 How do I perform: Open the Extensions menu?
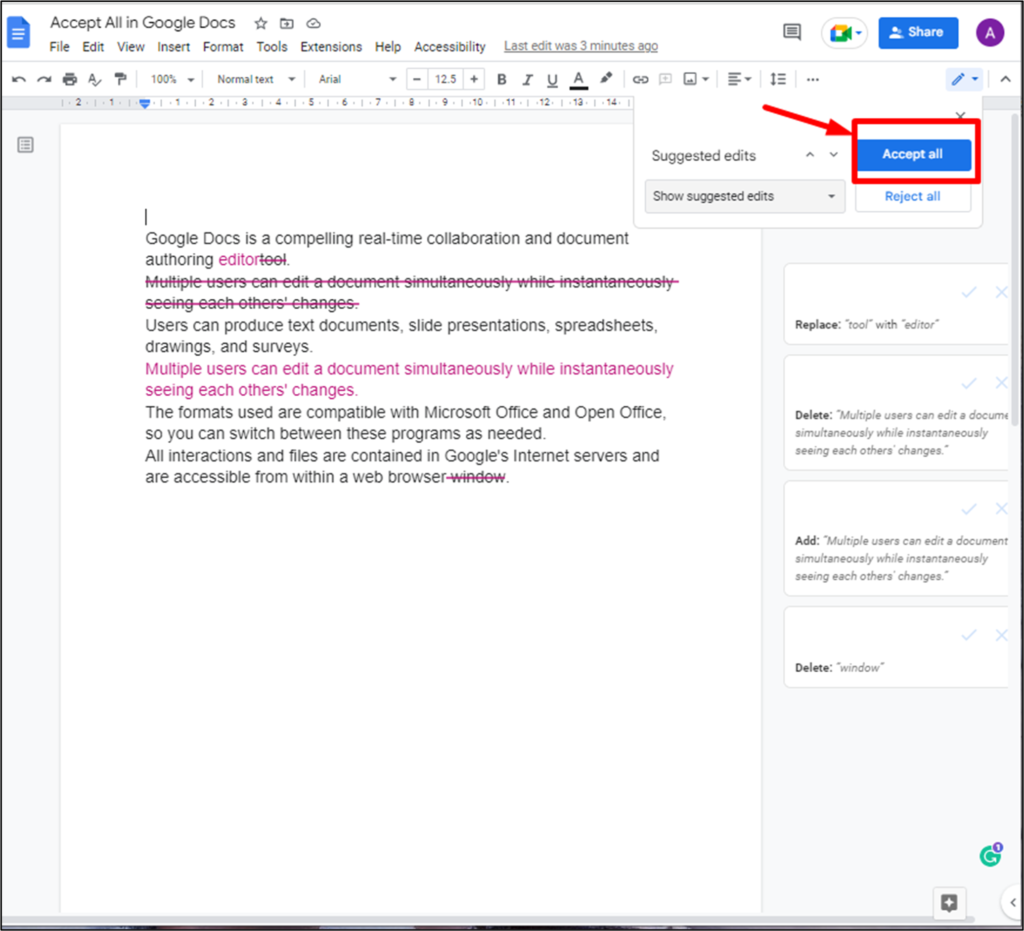click(x=331, y=47)
